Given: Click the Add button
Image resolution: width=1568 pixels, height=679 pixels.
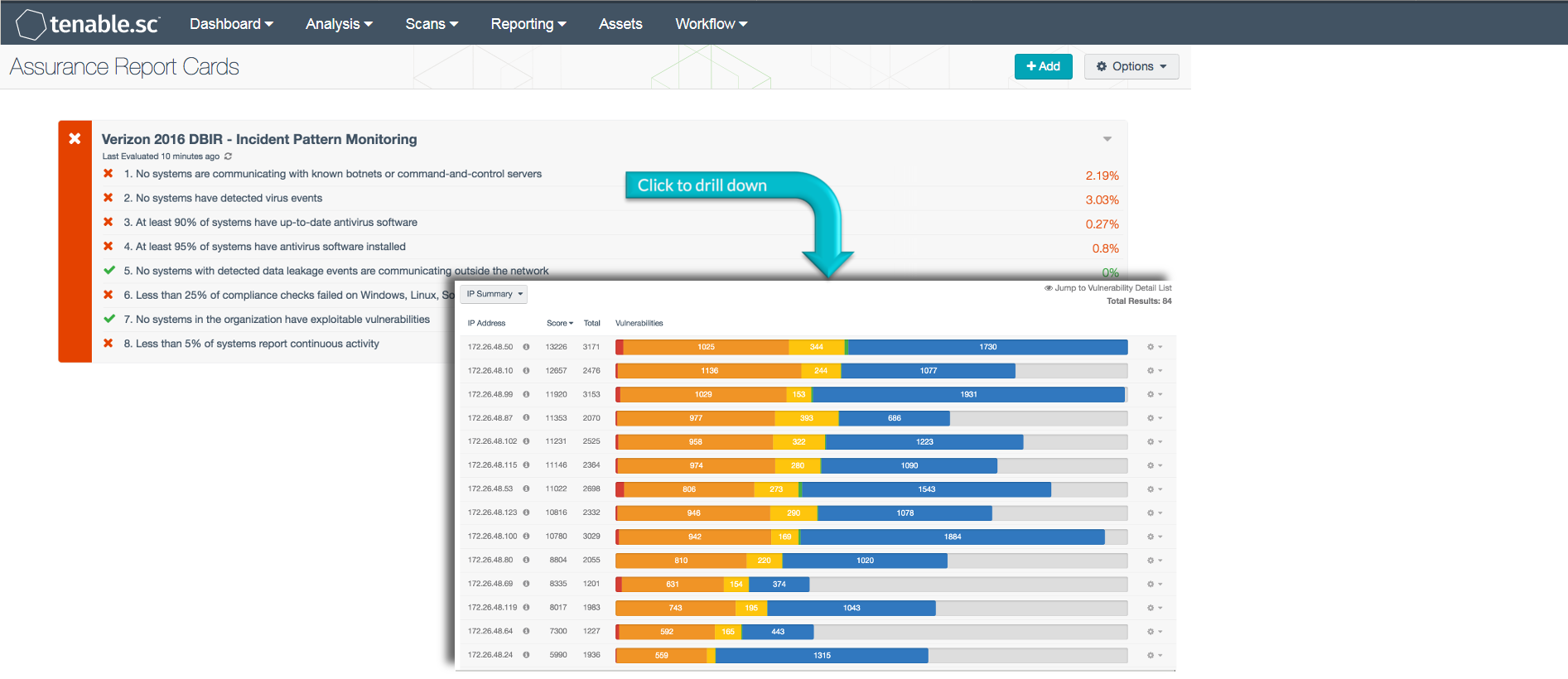Looking at the screenshot, I should click(x=1044, y=66).
